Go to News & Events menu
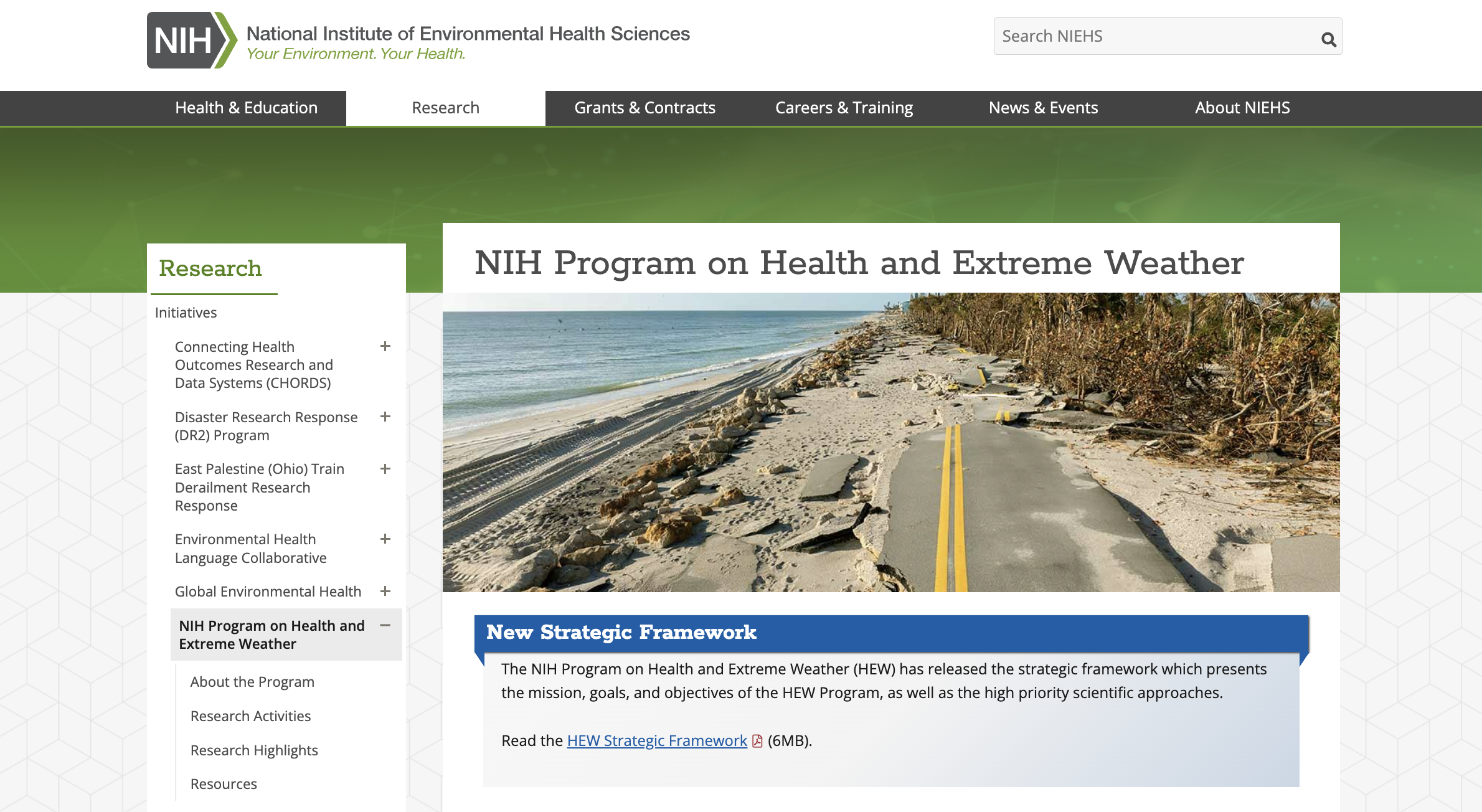 pos(1043,108)
